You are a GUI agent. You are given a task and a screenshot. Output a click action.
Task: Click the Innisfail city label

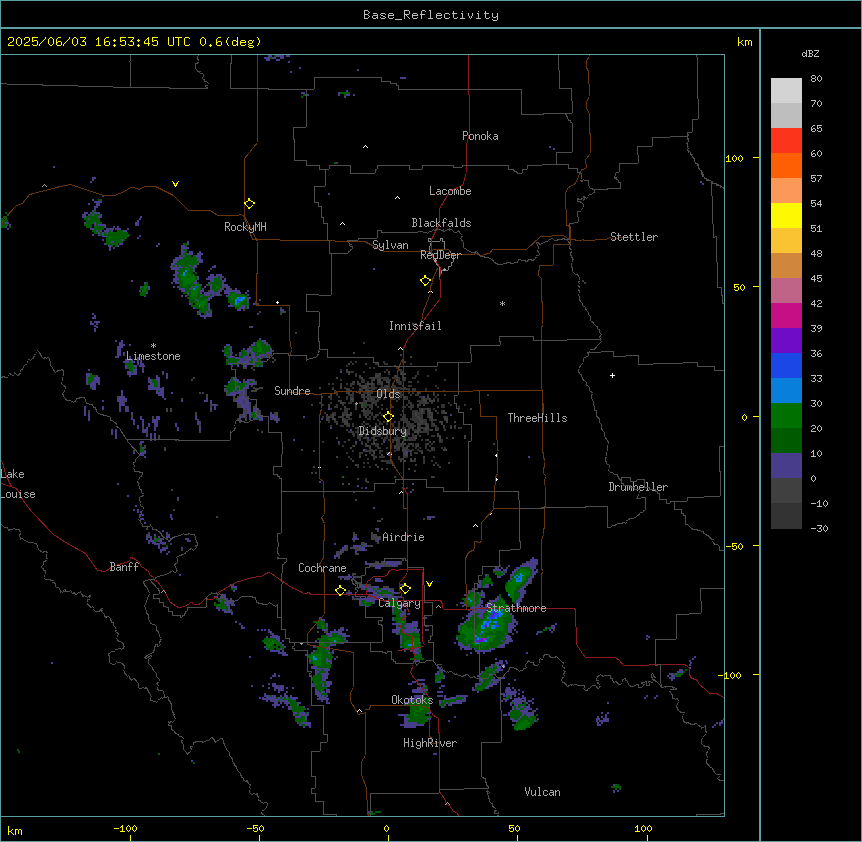tap(415, 326)
